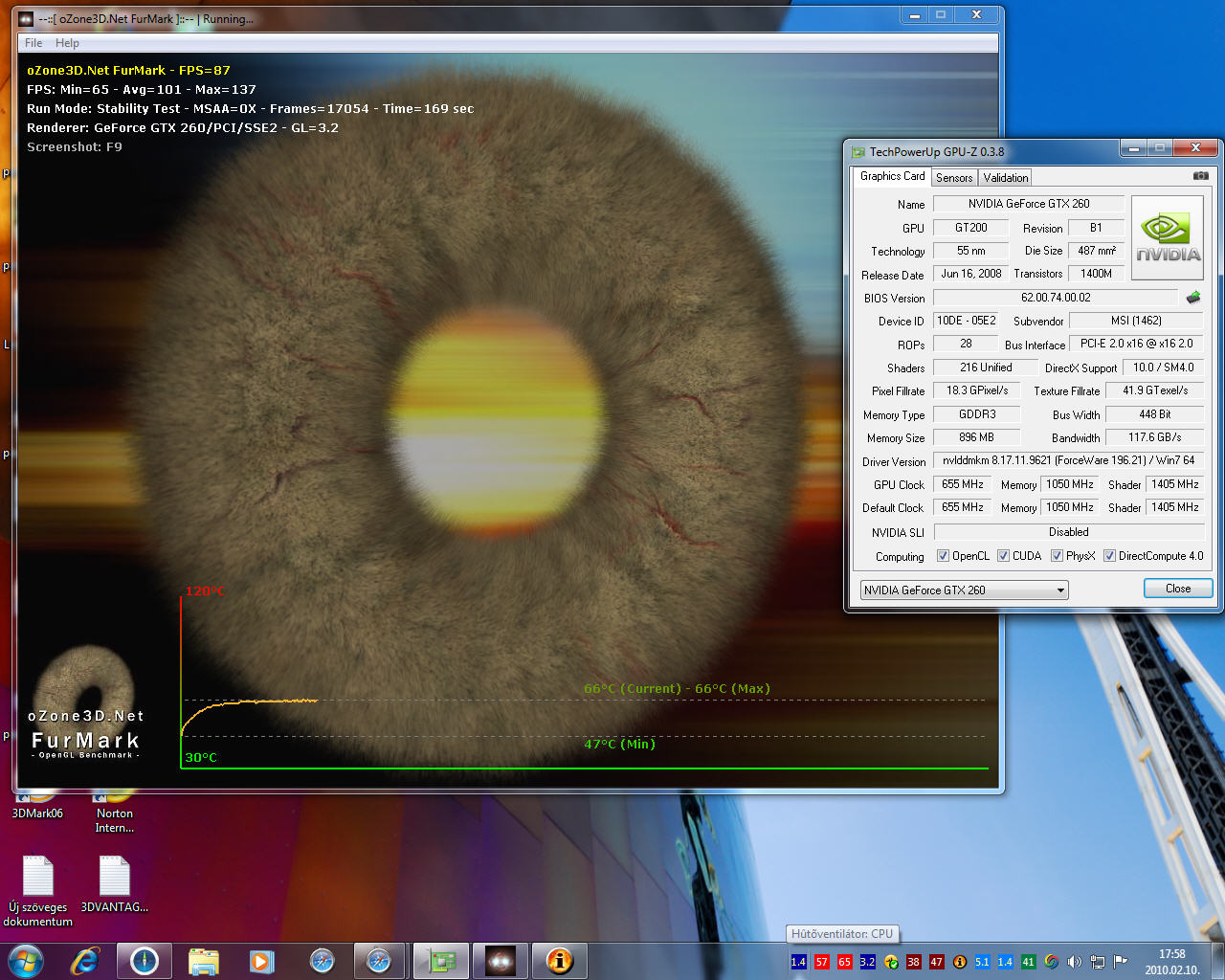The height and width of the screenshot is (980, 1225).
Task: Click the Driver Version field
Action: [1068, 460]
